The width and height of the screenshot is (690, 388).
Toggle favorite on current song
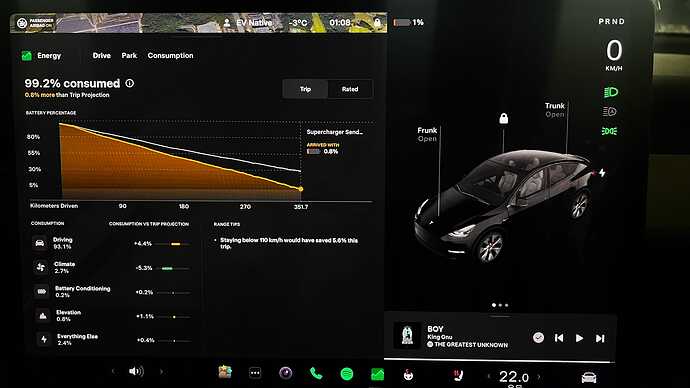[538, 337]
